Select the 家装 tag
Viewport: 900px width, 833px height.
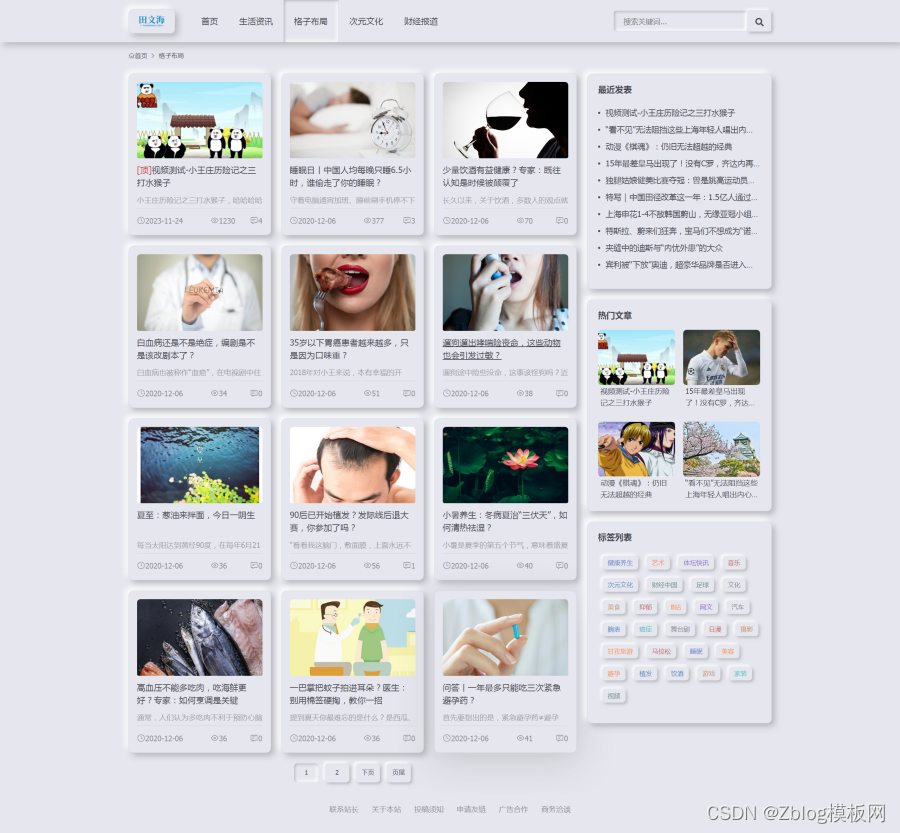point(740,673)
